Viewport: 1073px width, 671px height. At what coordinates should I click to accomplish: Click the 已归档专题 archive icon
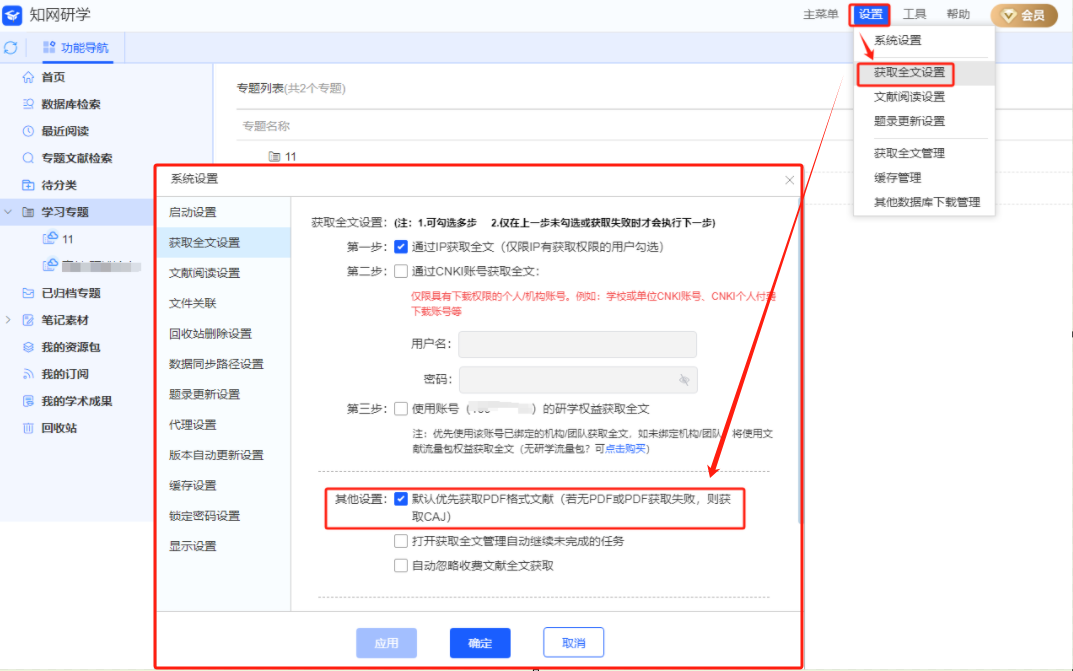coord(28,293)
